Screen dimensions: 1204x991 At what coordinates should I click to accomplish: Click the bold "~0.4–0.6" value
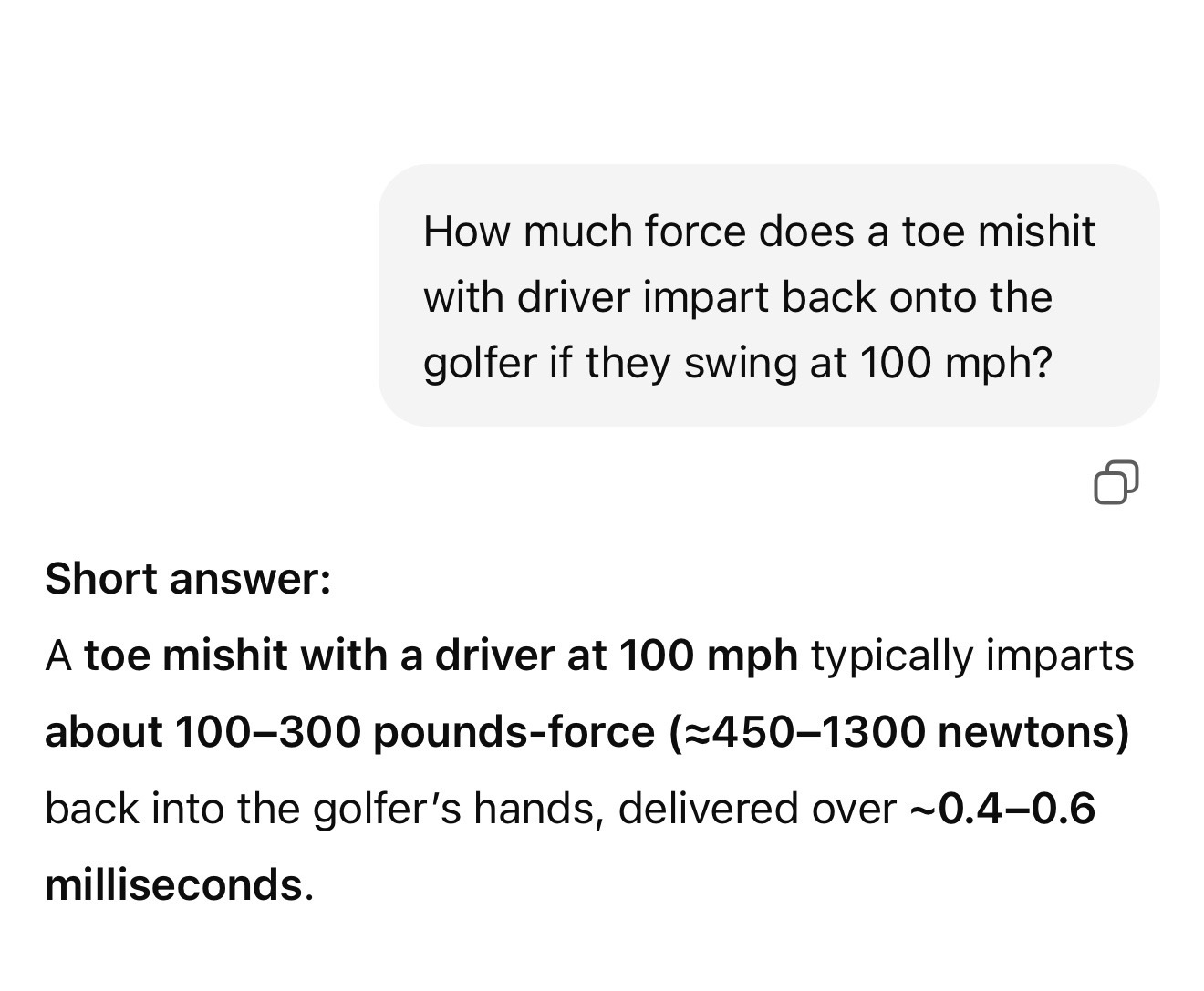pos(1002,808)
